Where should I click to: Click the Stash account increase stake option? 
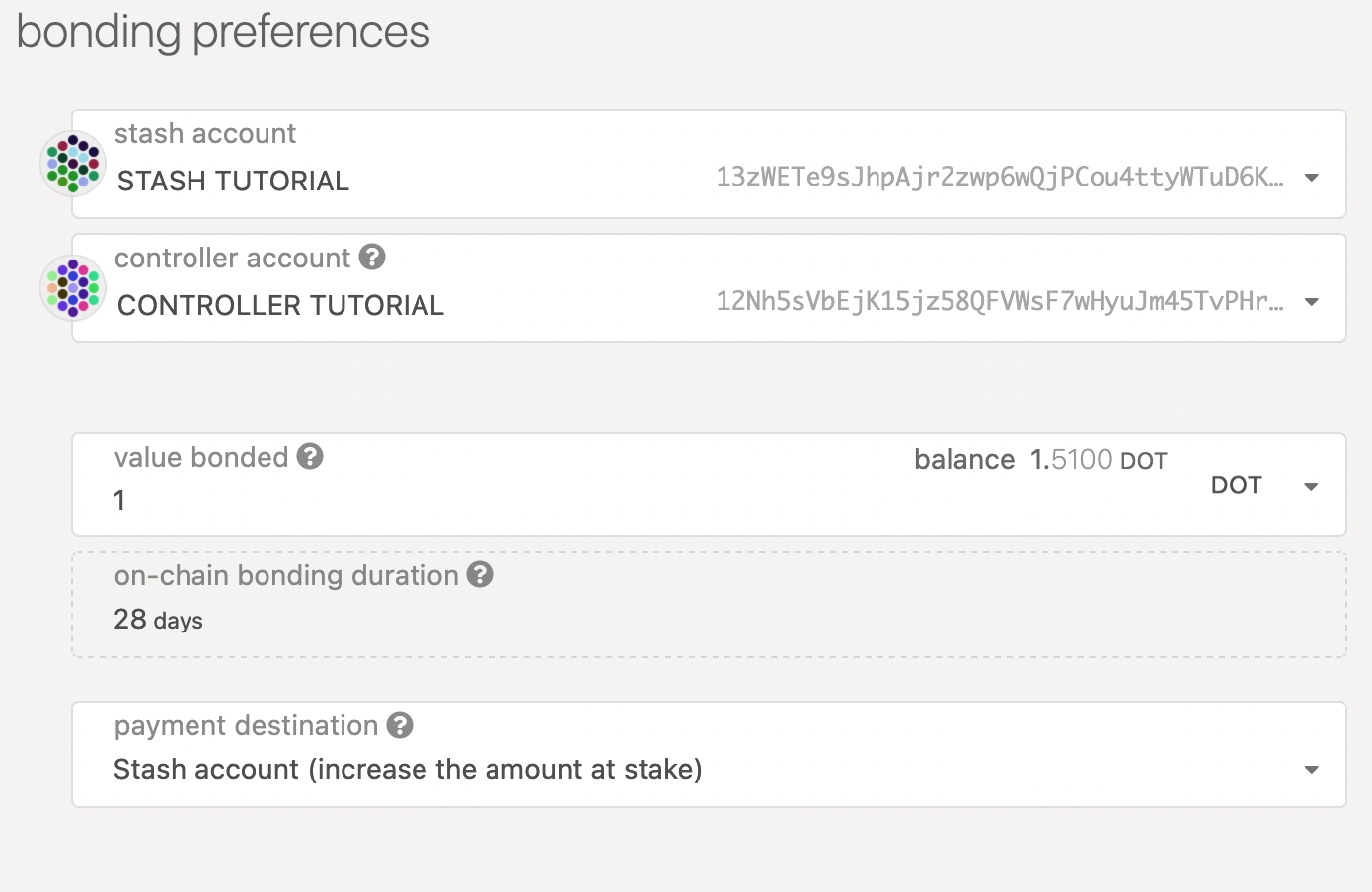[x=408, y=770]
